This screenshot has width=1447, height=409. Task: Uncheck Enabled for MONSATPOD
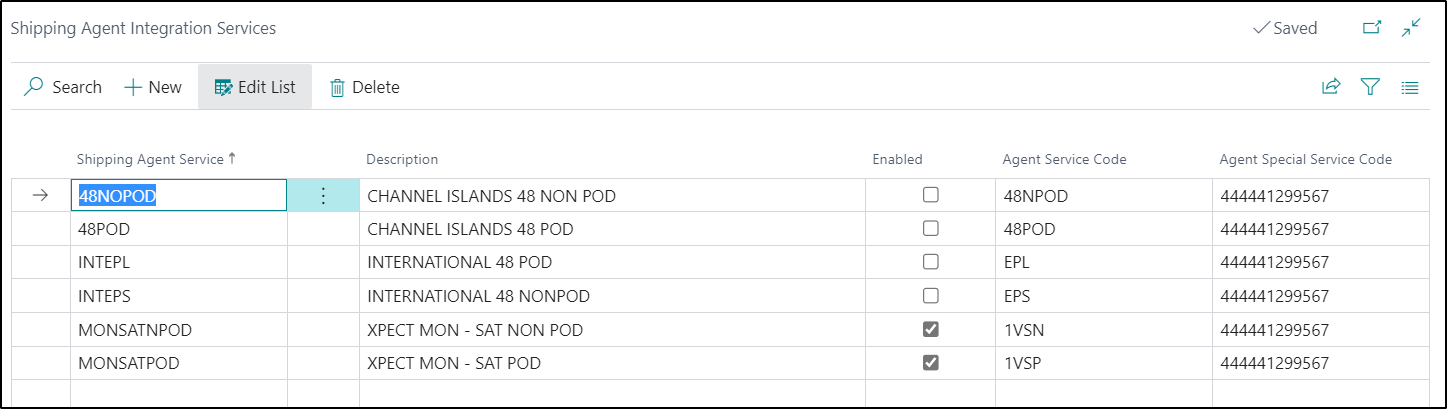point(931,363)
